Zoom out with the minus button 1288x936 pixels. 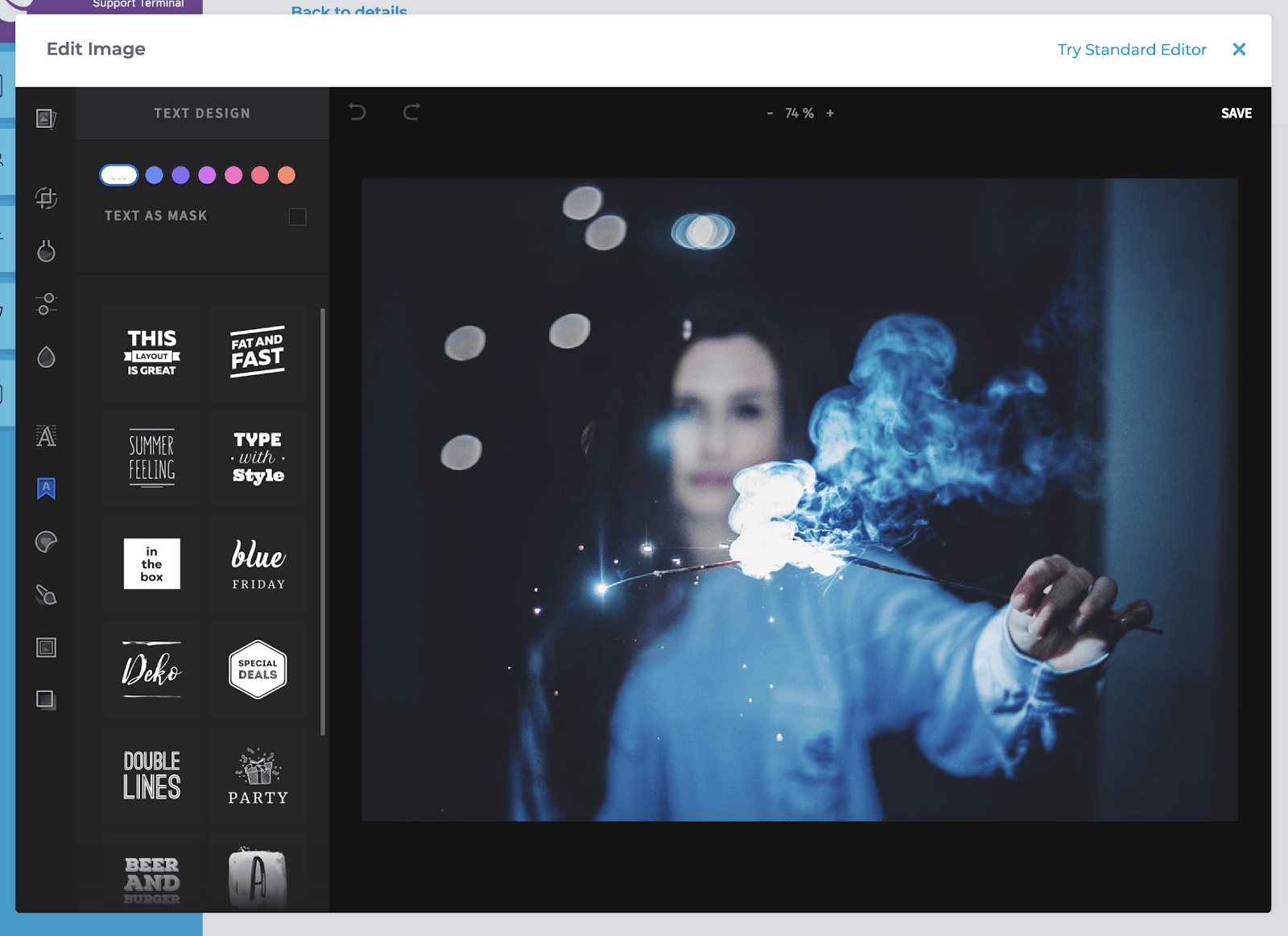click(770, 113)
